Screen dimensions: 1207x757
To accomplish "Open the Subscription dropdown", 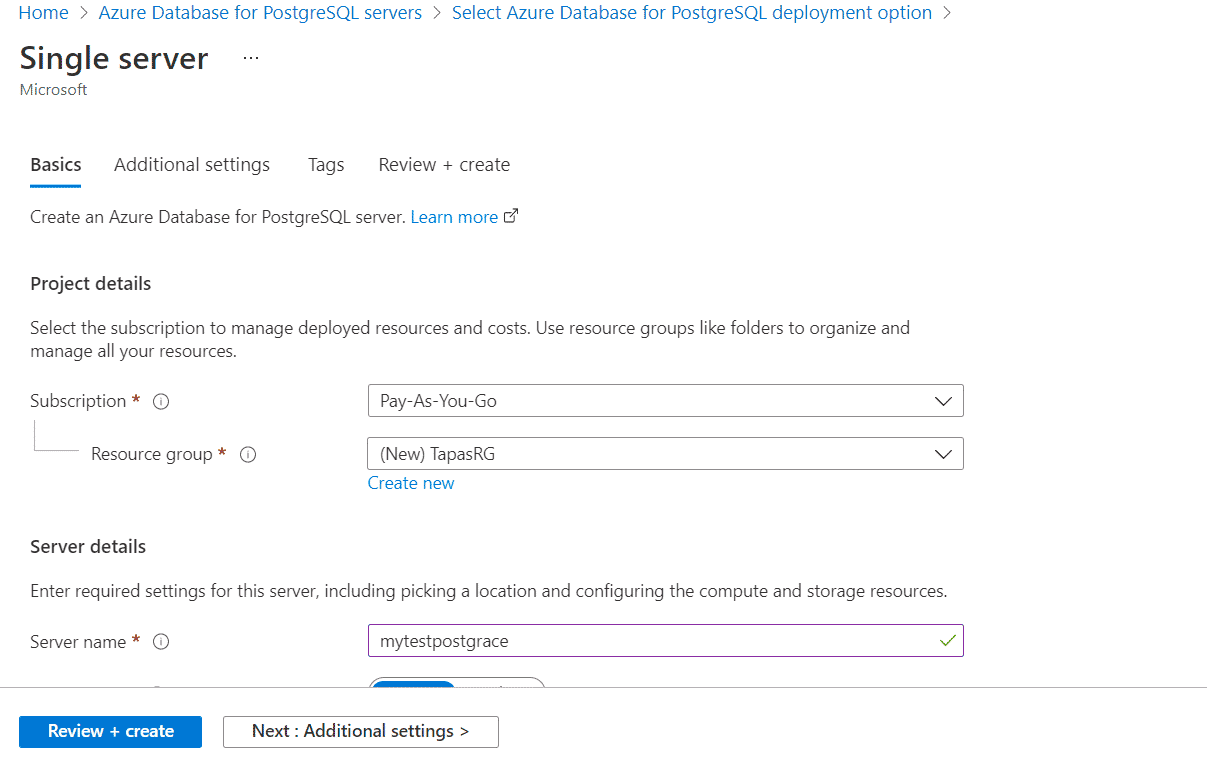I will [x=665, y=400].
